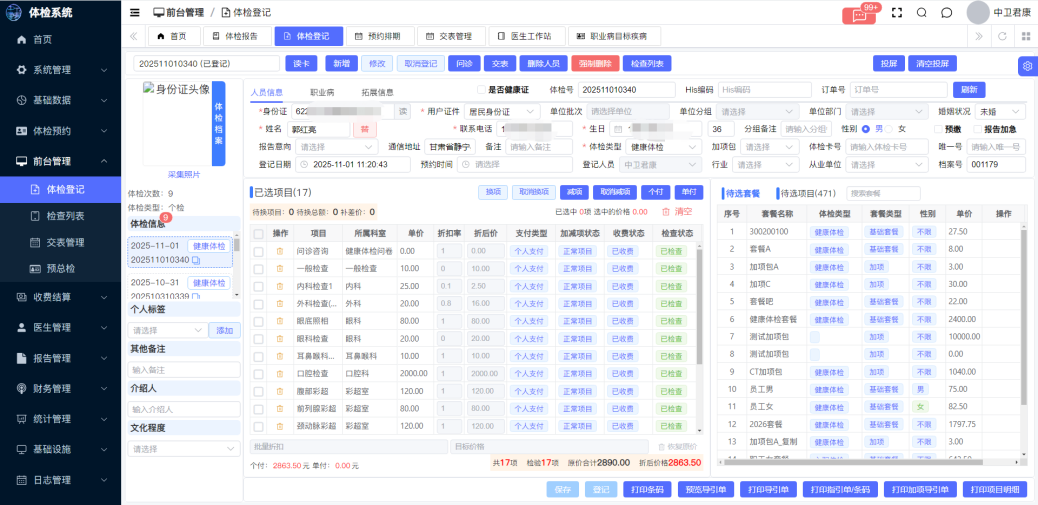The image size is (1038, 505).
Task: Switch to the 职业病 tab
Action: 322,92
